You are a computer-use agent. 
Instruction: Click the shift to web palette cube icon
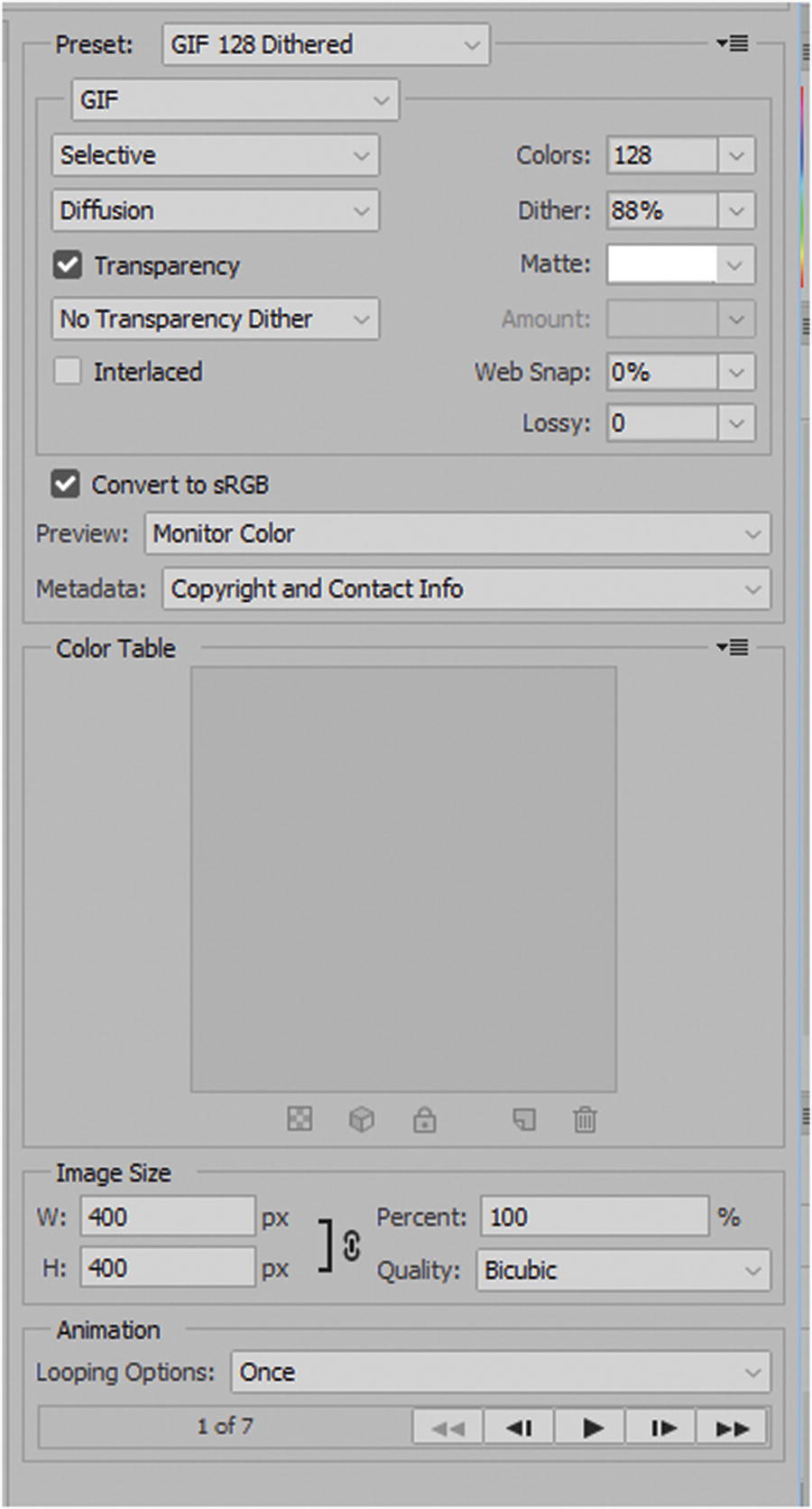pos(361,1120)
